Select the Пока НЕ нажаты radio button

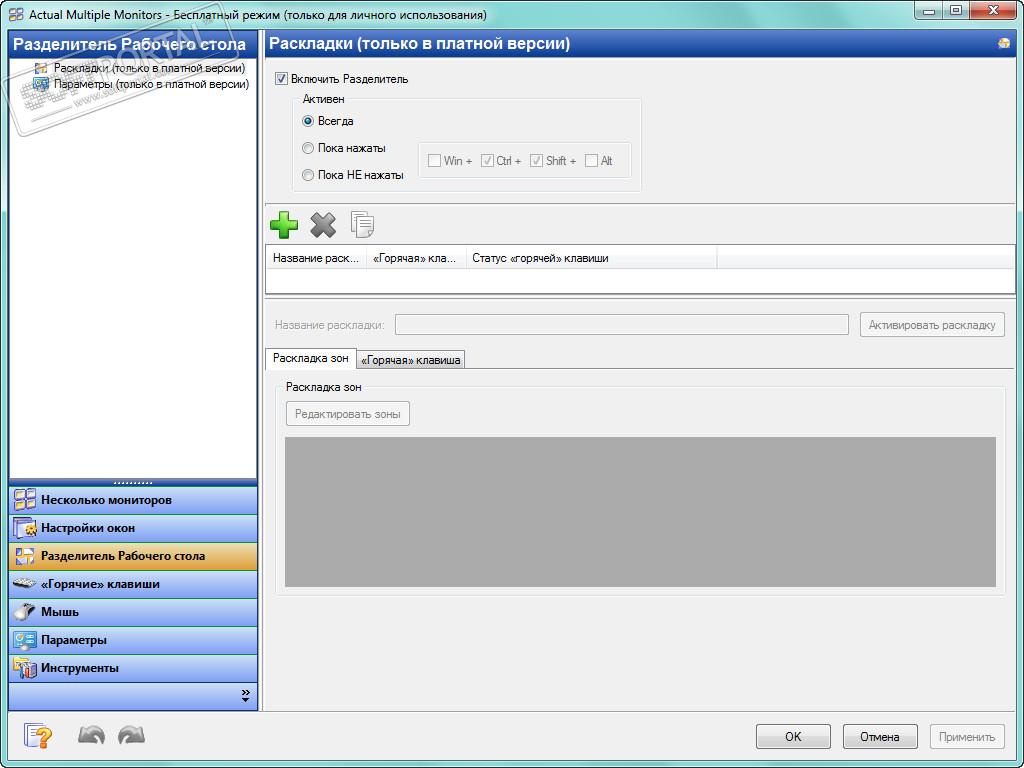pos(308,175)
